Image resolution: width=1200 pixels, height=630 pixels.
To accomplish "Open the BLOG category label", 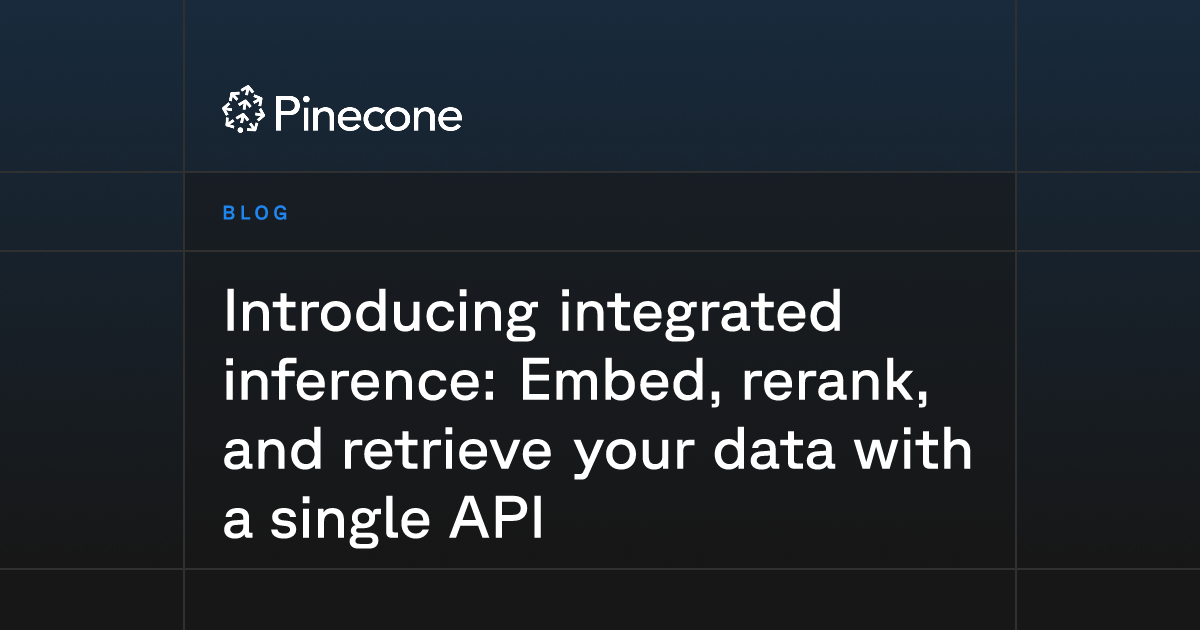I will 256,213.
